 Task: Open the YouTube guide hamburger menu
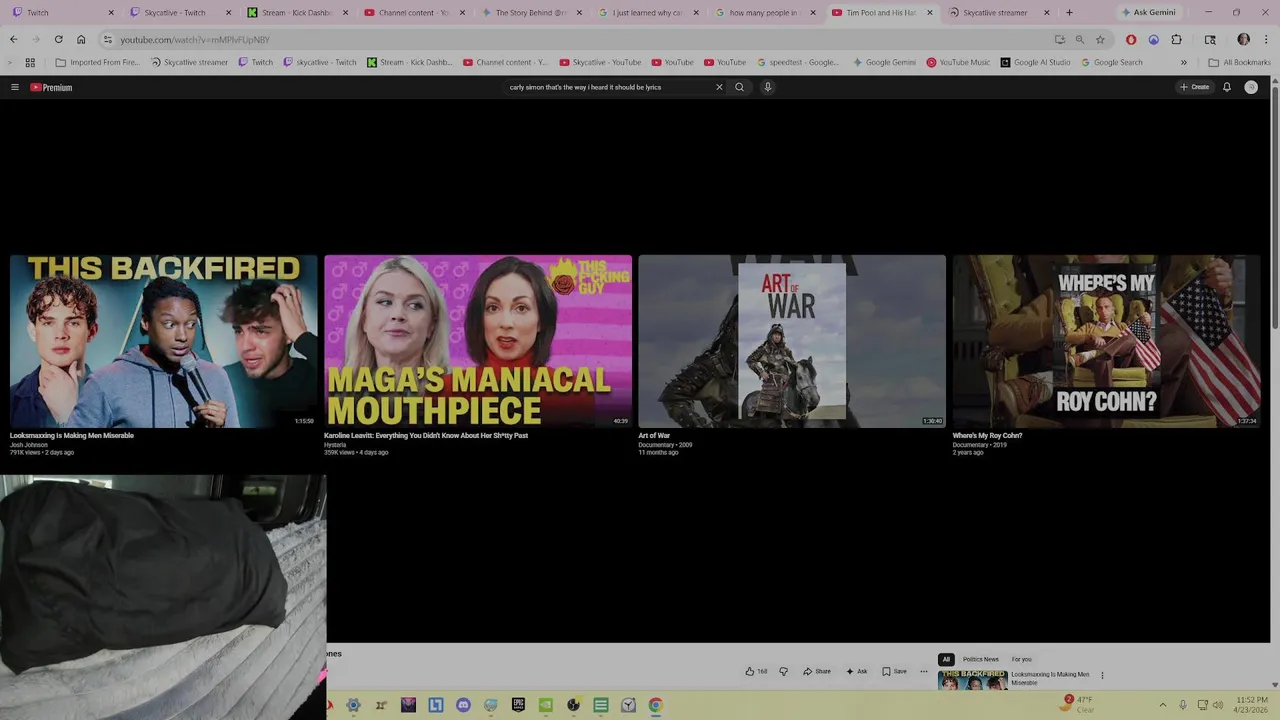click(15, 87)
